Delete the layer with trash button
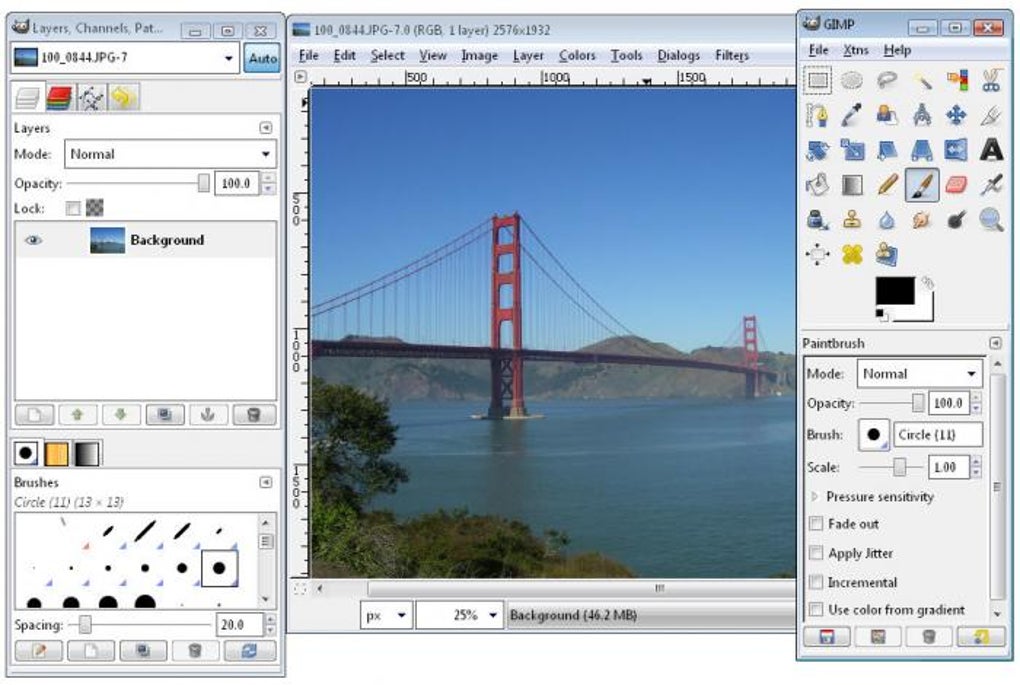 tap(254, 414)
